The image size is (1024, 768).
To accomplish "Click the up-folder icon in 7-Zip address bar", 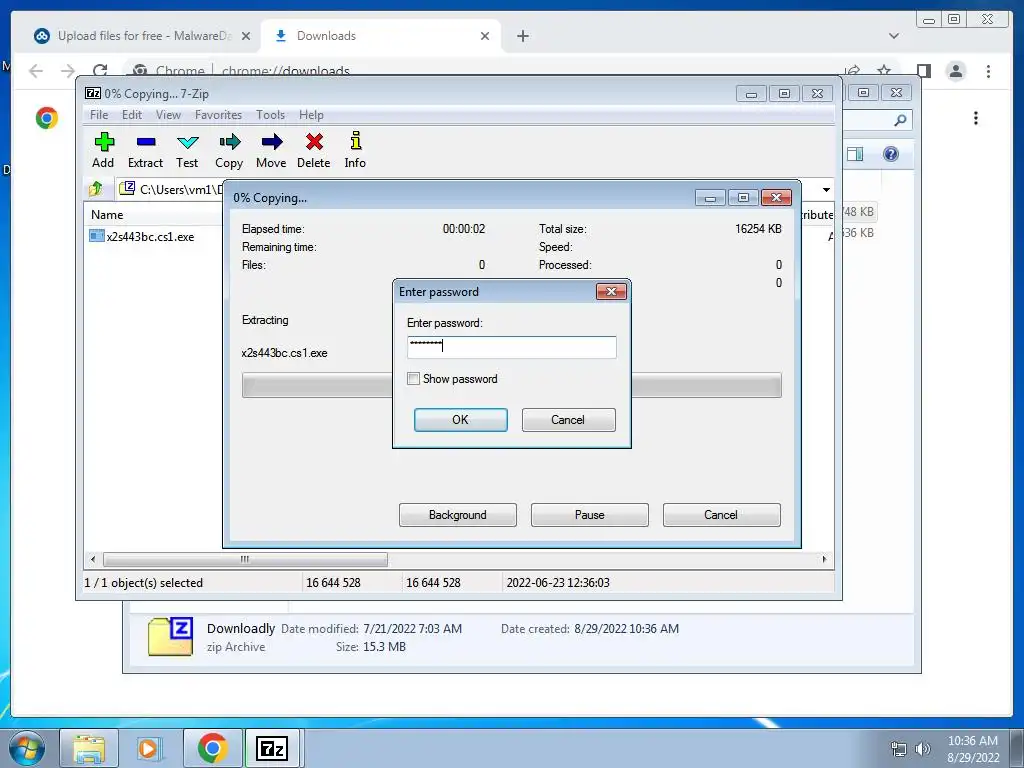I will (96, 189).
